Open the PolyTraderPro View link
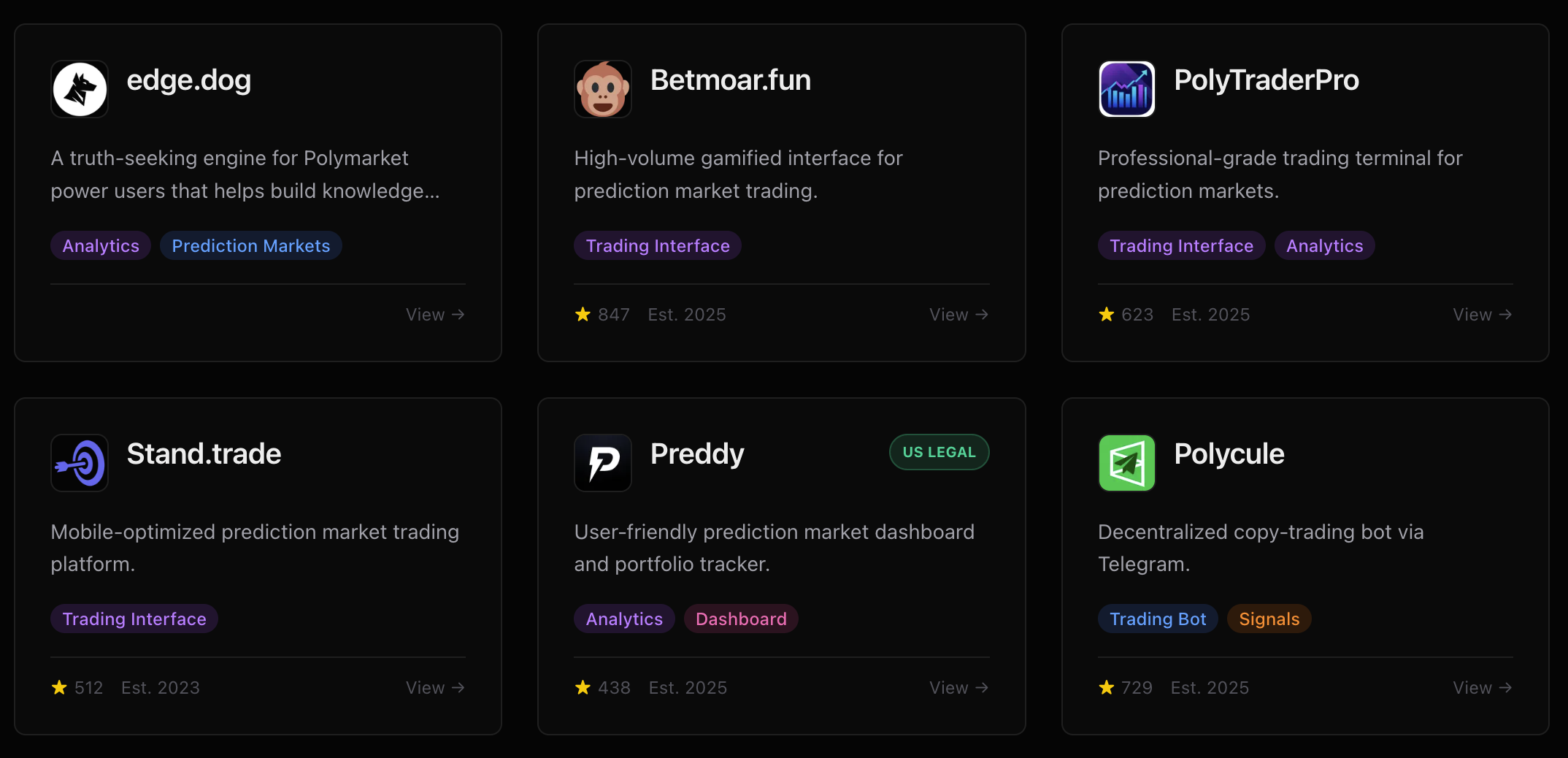The image size is (1568, 758). tap(1482, 315)
